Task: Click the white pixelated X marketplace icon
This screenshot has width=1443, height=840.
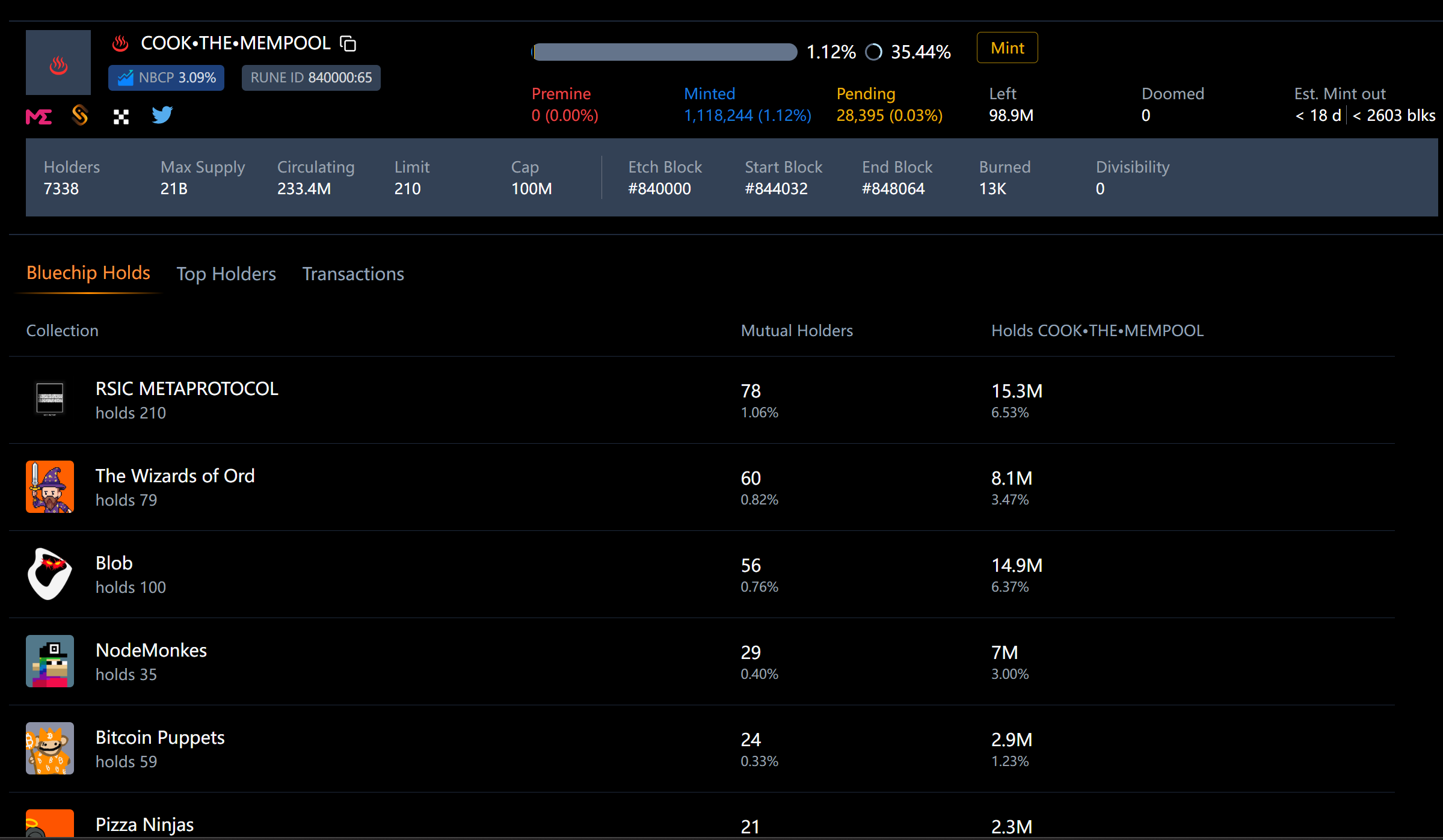Action: pyautogui.click(x=121, y=117)
